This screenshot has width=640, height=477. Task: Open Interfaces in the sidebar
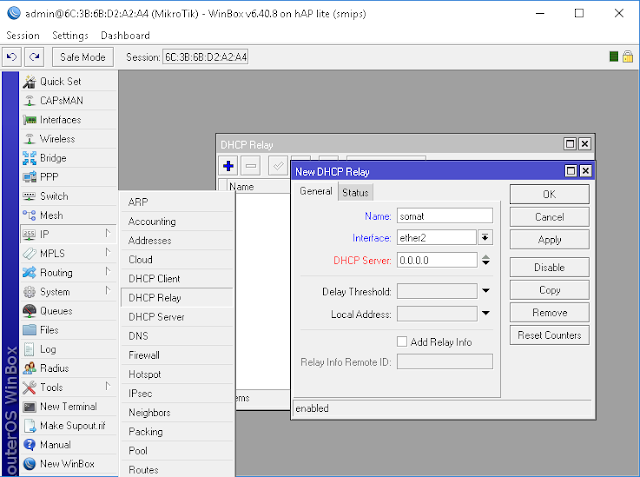tap(69, 120)
